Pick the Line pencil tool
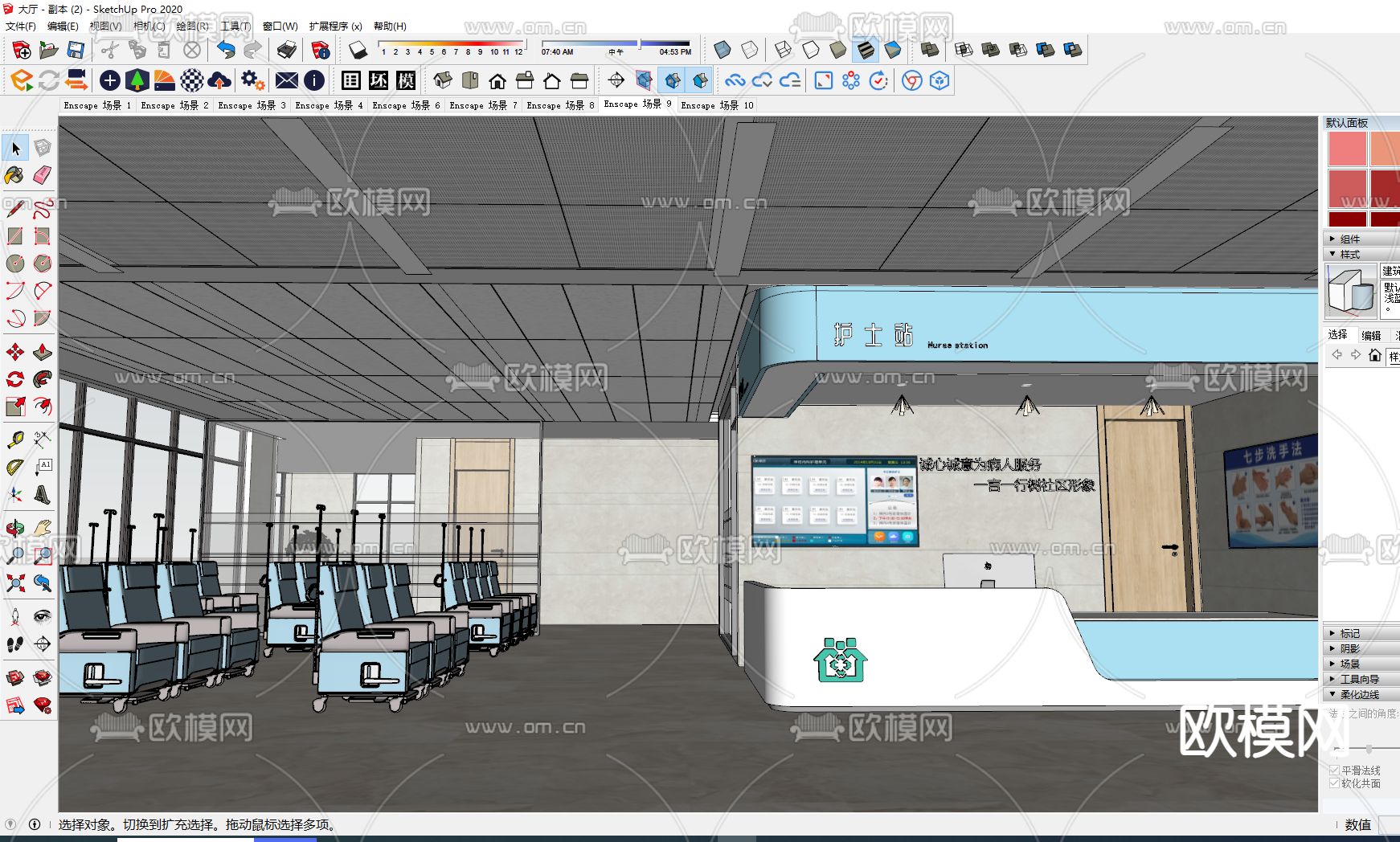This screenshot has height=842, width=1400. [x=14, y=209]
